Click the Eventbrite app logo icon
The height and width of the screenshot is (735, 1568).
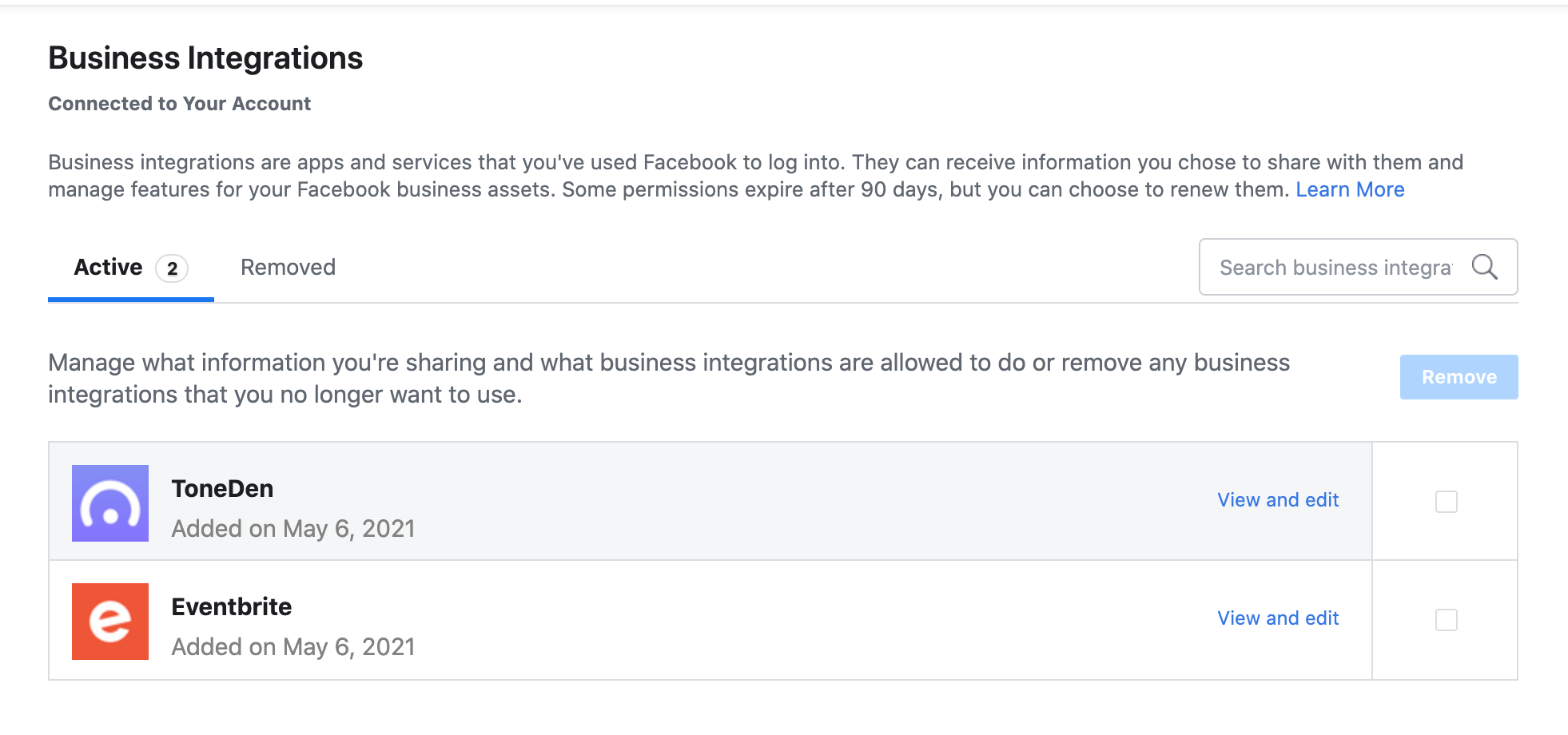tap(110, 622)
